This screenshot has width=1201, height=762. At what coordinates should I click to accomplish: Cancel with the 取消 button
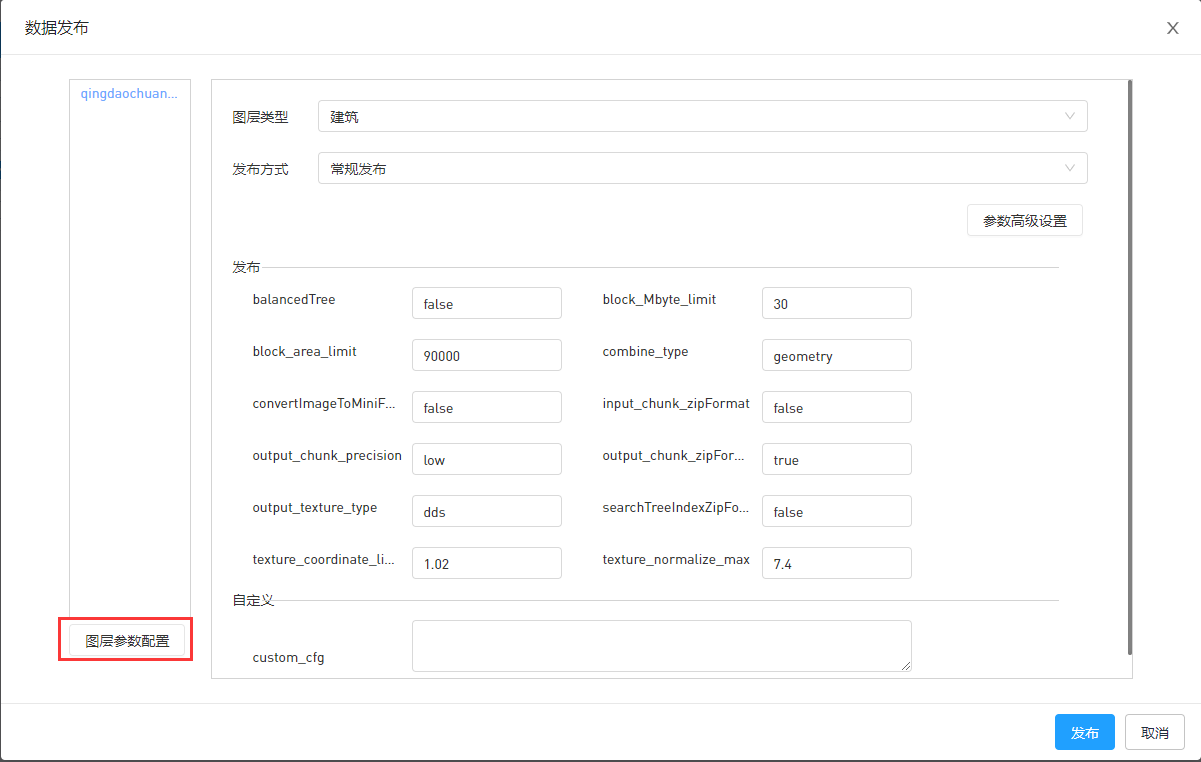point(1154,732)
